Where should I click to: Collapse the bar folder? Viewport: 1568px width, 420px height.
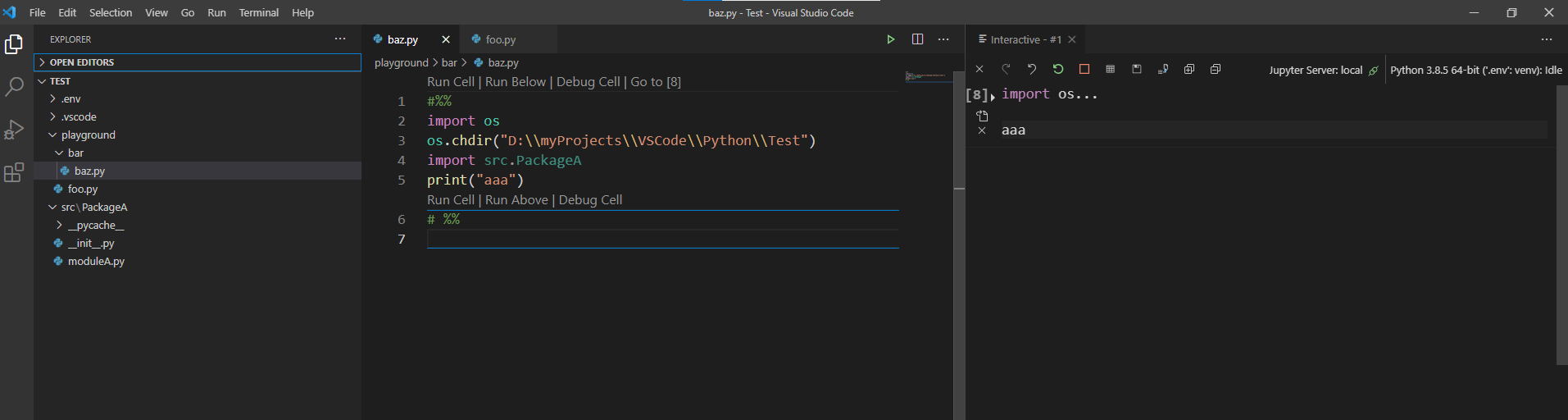198,153
